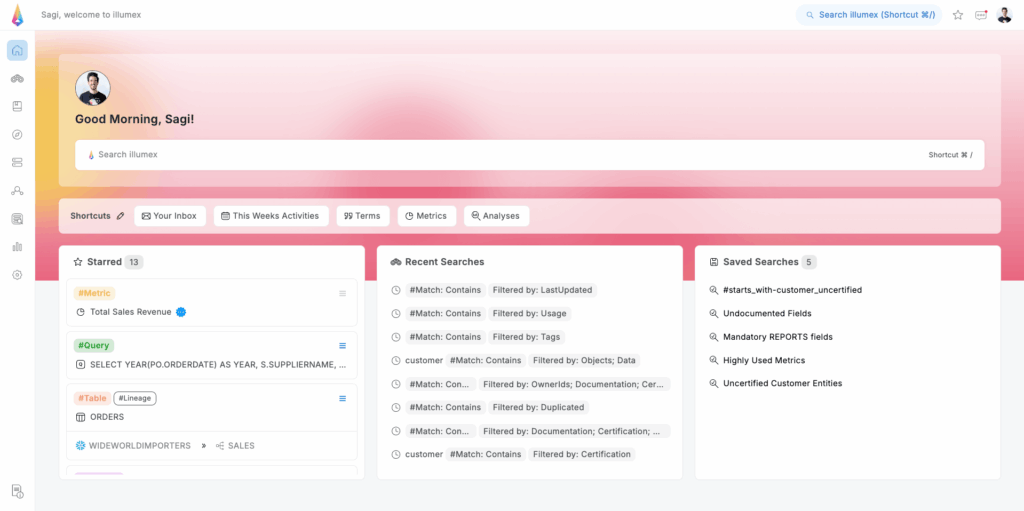The width and height of the screenshot is (1024, 511).
Task: Click the bar chart icon in sidebar
Action: pos(17,246)
